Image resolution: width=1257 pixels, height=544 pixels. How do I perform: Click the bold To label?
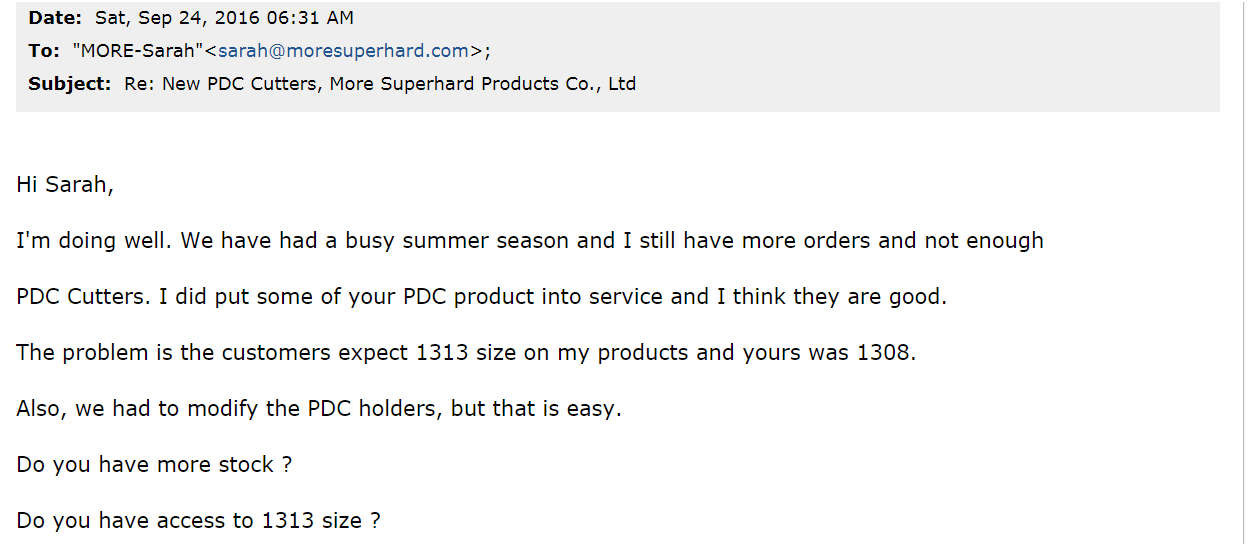coord(44,51)
